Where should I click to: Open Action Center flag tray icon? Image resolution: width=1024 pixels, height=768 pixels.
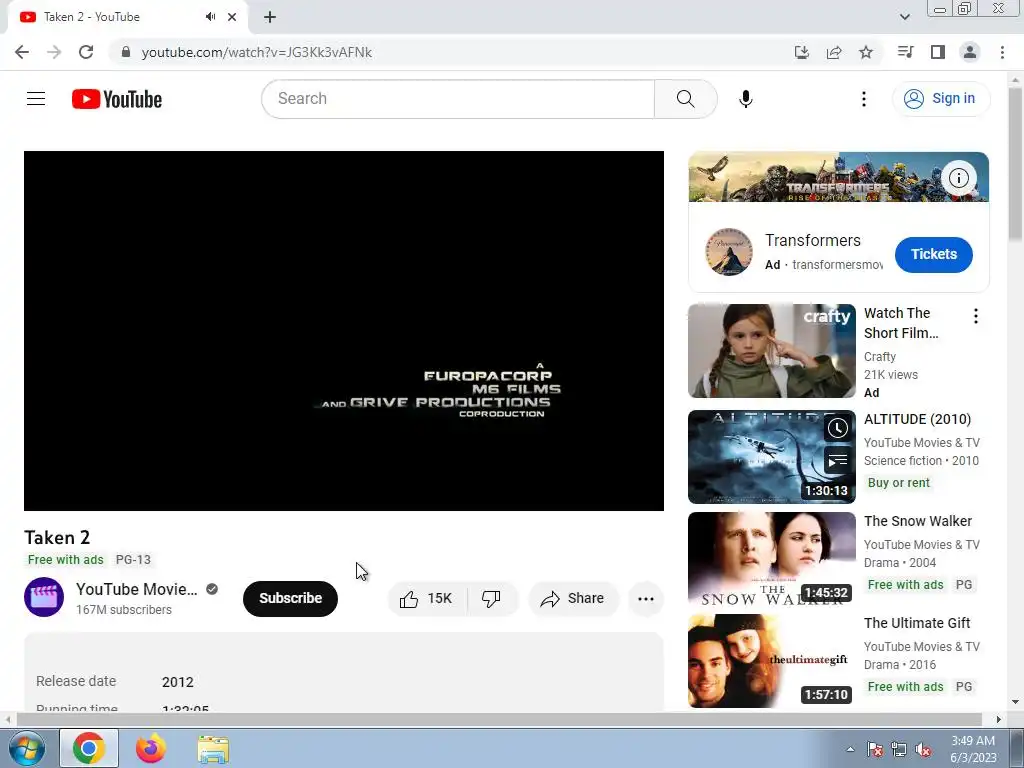[x=875, y=750]
